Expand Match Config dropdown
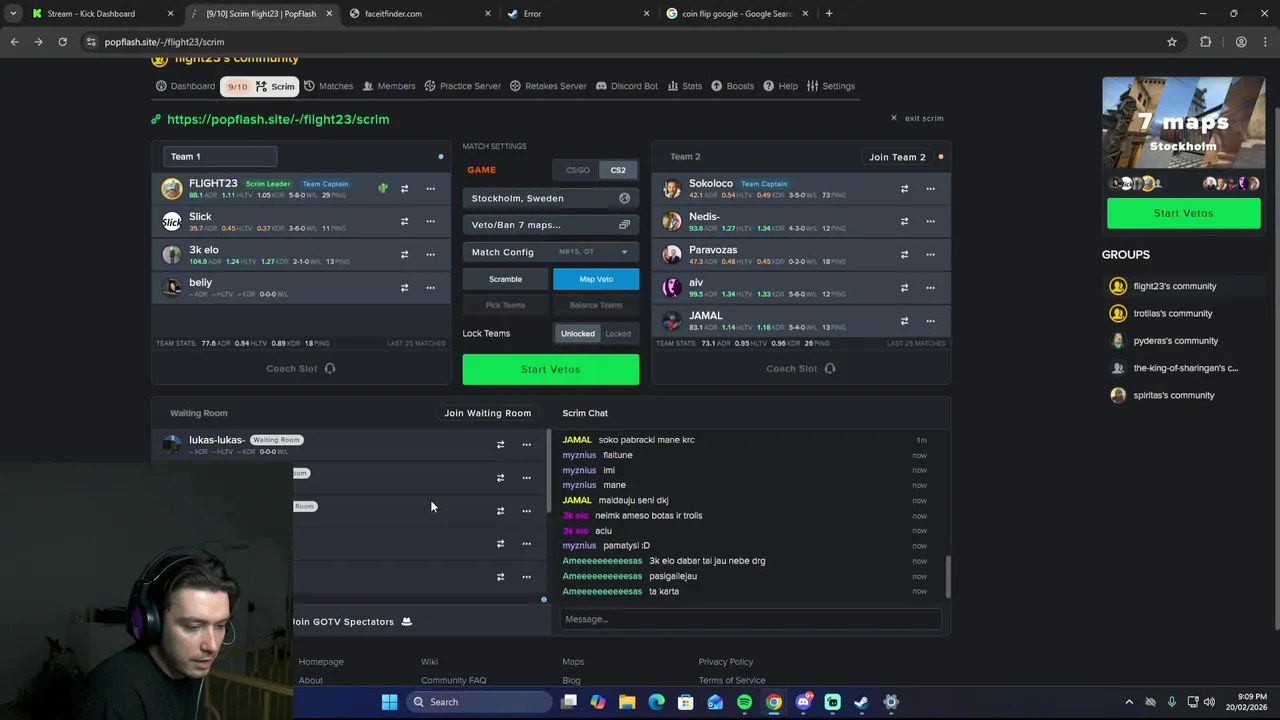The image size is (1280, 720). point(550,252)
